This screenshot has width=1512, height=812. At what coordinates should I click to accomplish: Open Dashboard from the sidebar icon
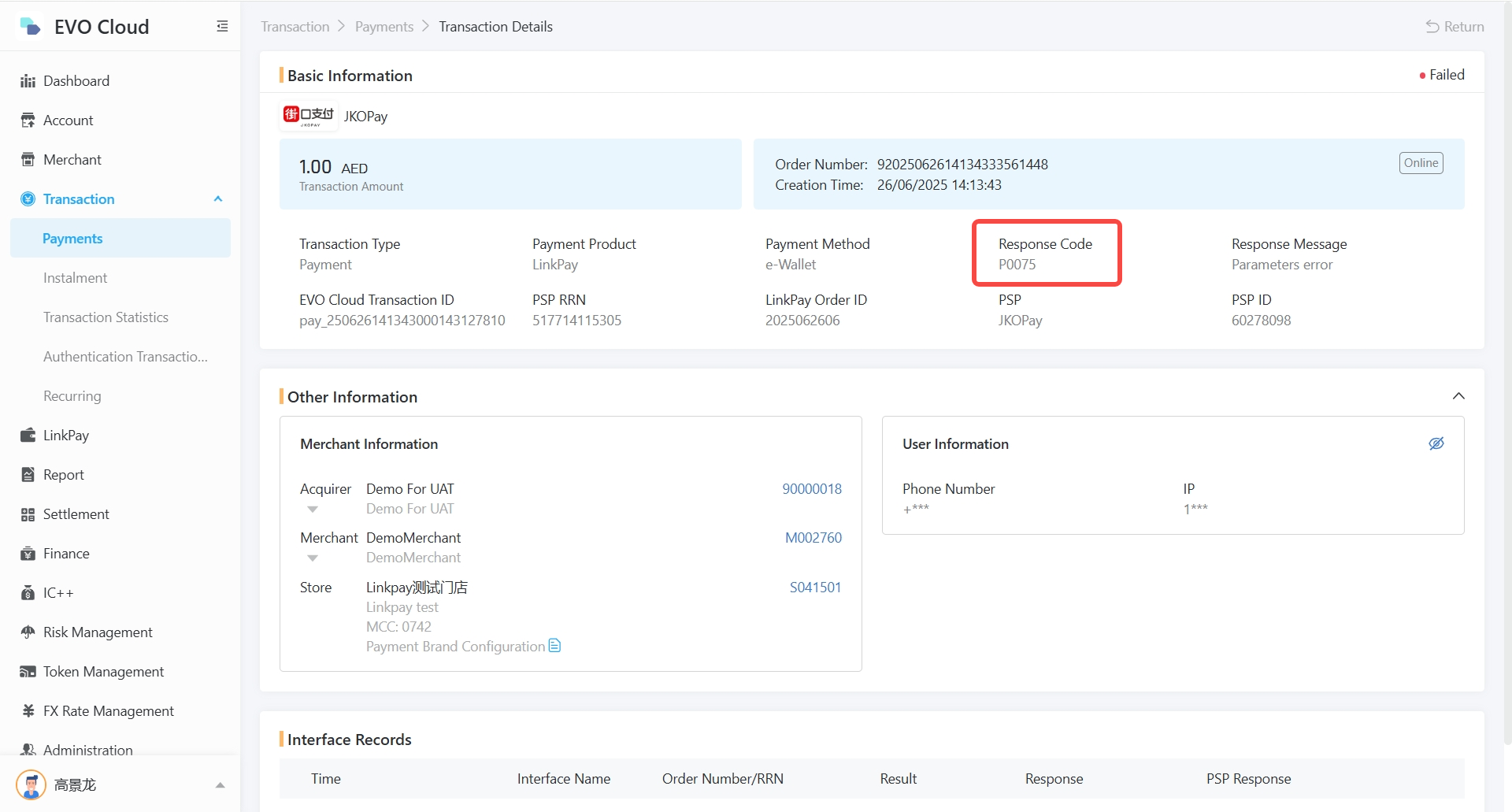click(28, 81)
